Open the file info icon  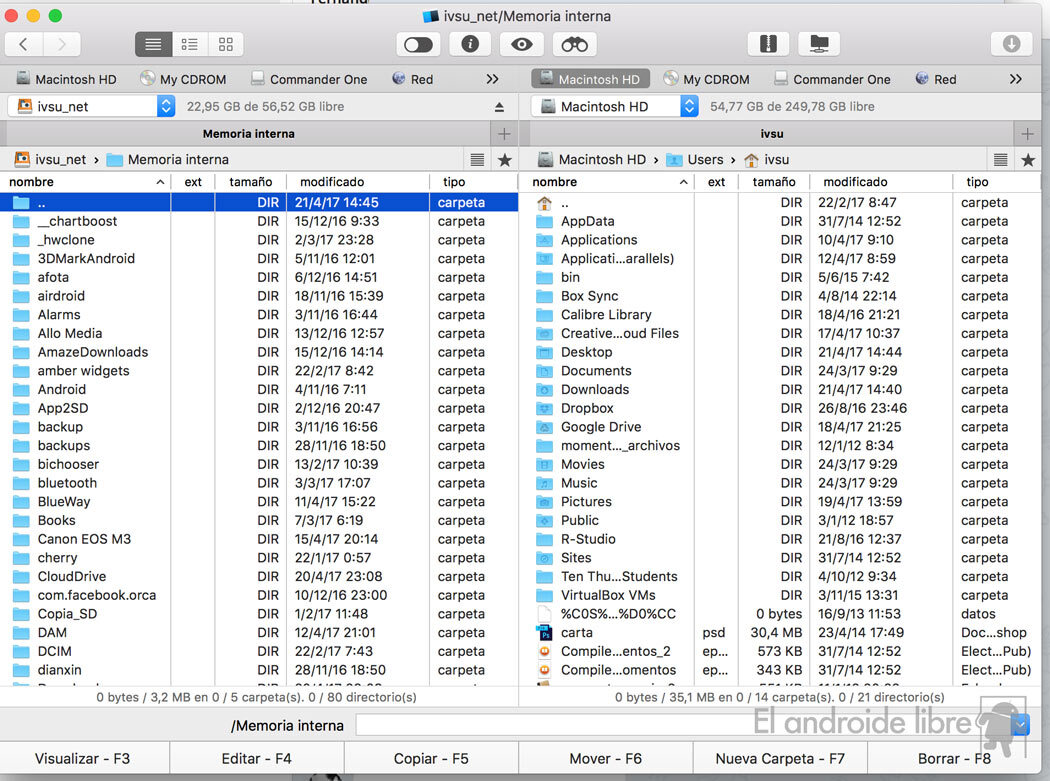pos(470,44)
